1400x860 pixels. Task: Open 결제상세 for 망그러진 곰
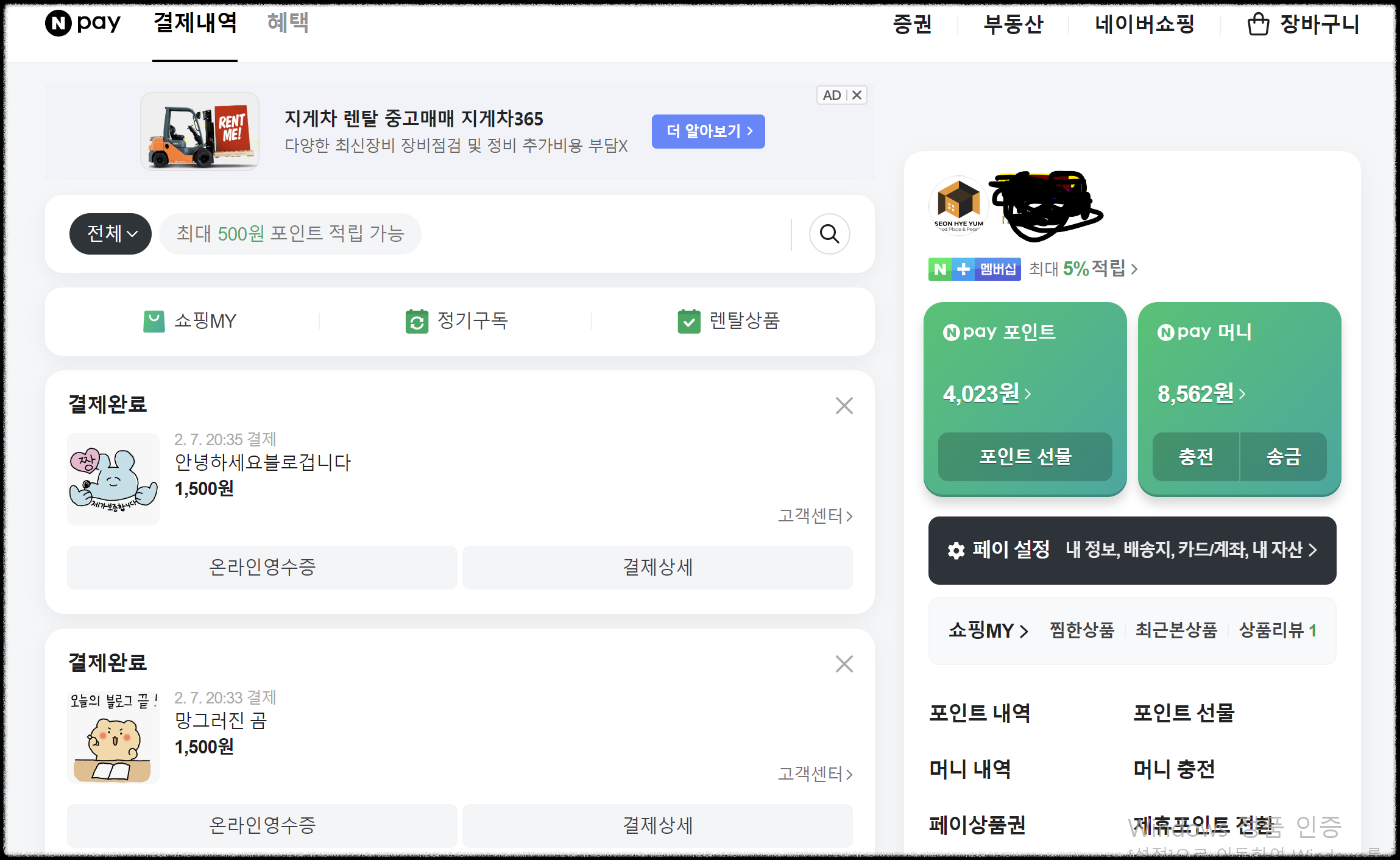[x=657, y=825]
